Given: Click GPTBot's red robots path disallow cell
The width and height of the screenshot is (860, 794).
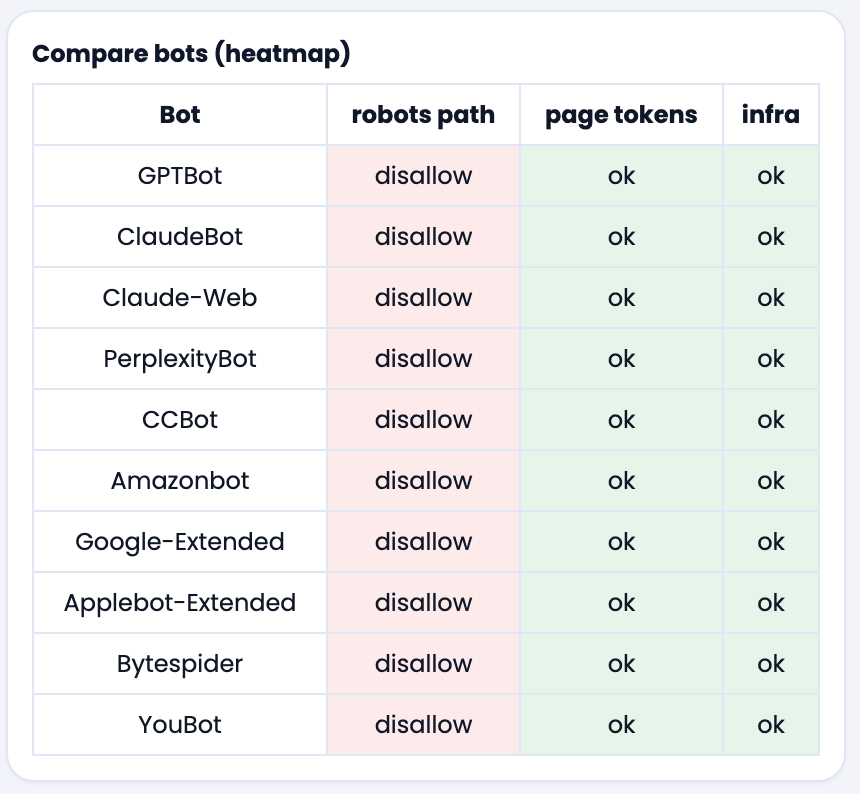Looking at the screenshot, I should pos(423,176).
